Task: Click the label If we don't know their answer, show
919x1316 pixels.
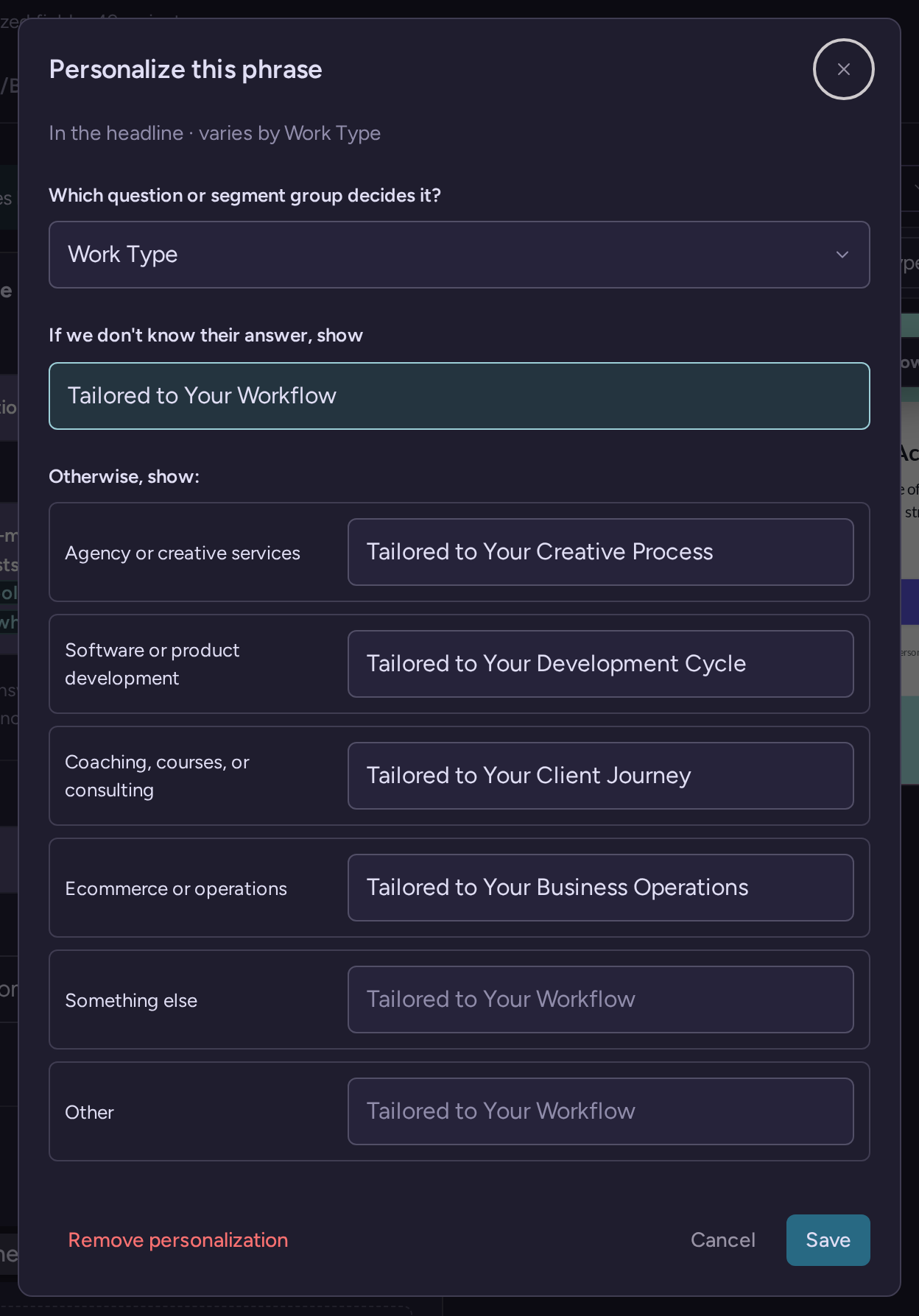Action: (x=205, y=335)
